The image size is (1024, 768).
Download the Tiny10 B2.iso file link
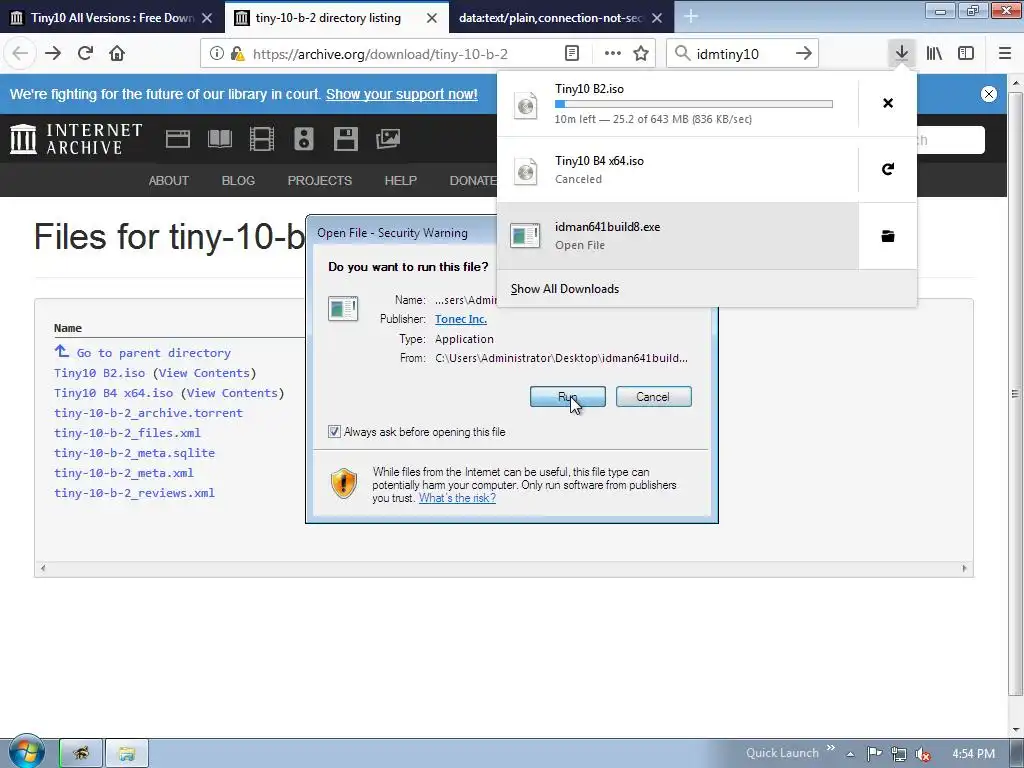99,373
